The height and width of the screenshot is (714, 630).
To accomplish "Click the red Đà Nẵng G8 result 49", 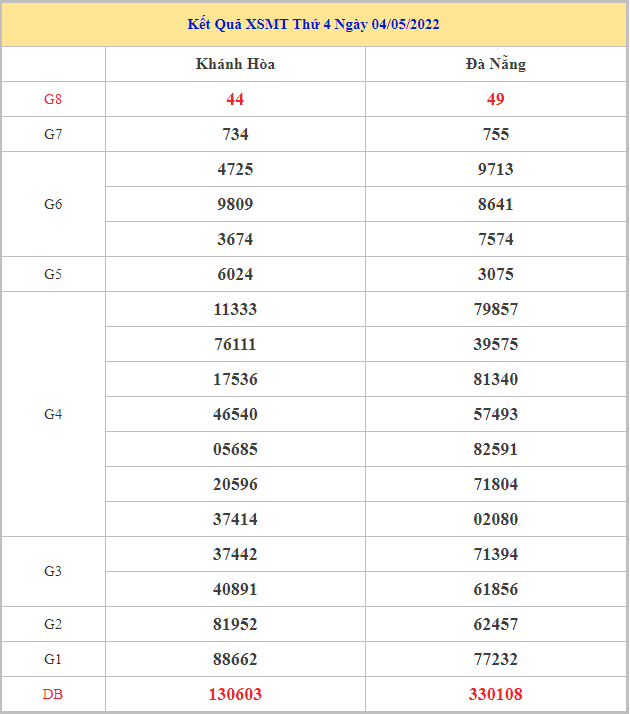I will pos(495,99).
